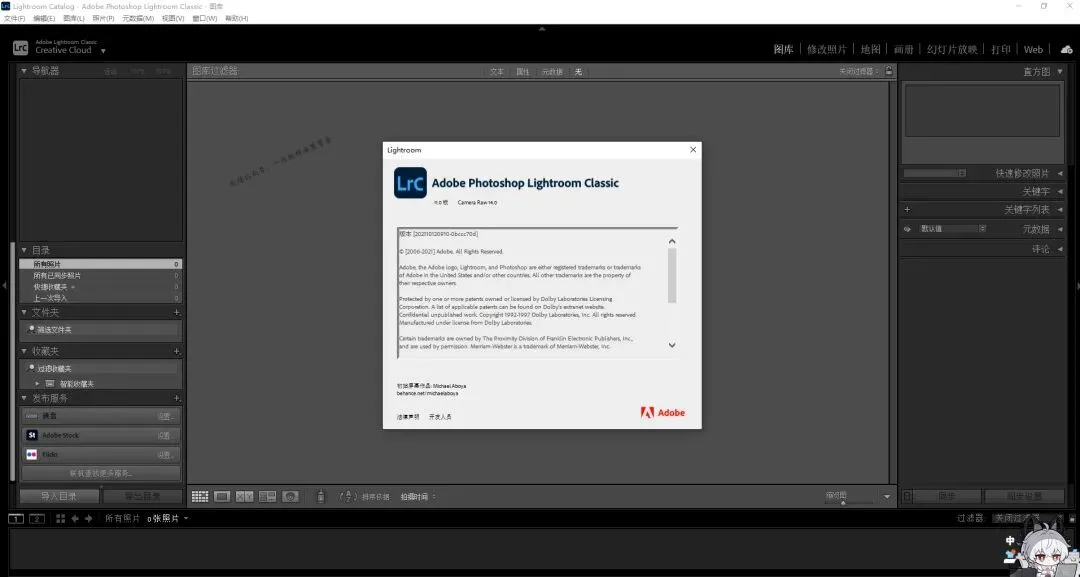The width and height of the screenshot is (1080, 577).
Task: Open the sort order capture time dropdown
Action: click(x=417, y=496)
